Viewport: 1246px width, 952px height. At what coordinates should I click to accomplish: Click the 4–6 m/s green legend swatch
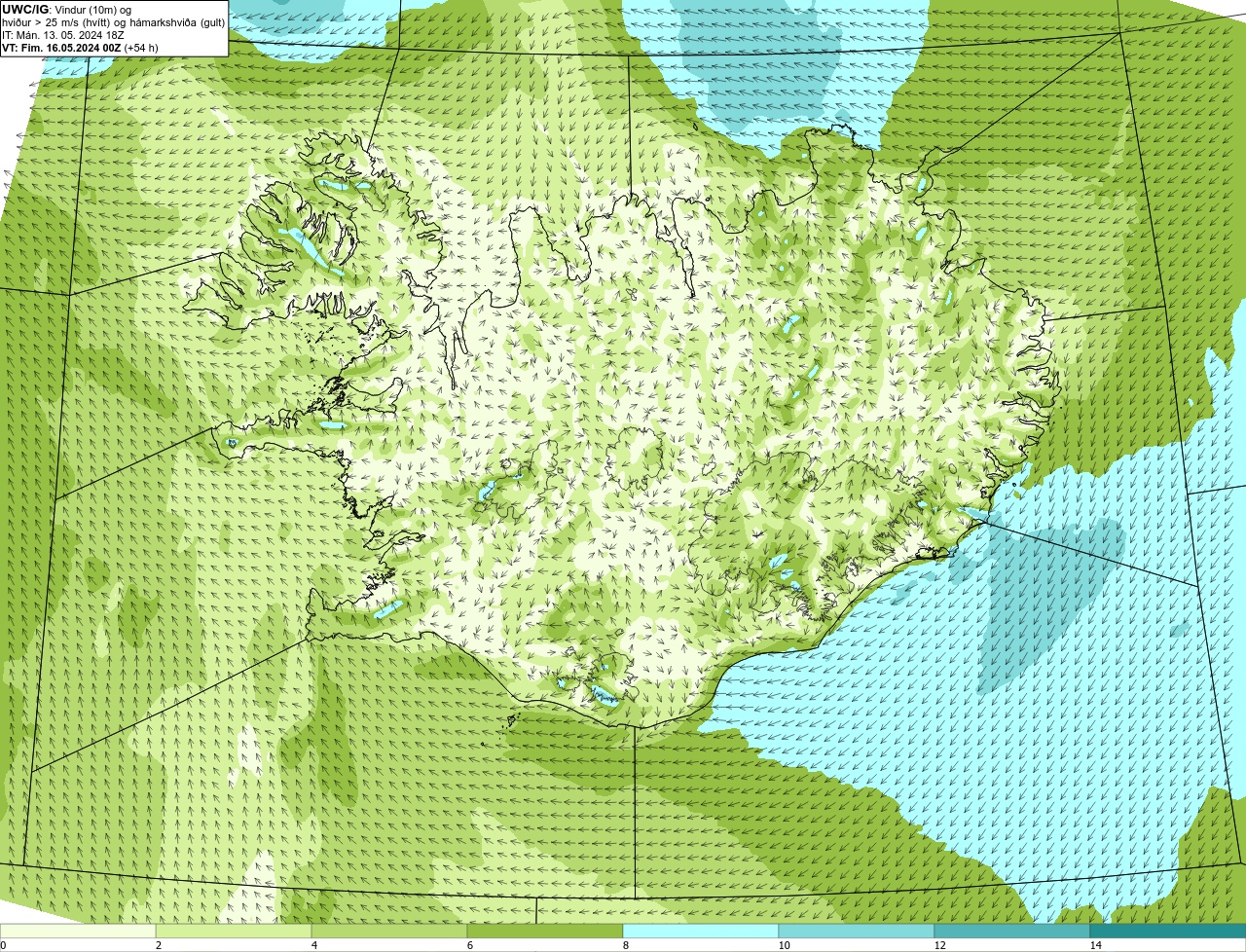click(389, 931)
